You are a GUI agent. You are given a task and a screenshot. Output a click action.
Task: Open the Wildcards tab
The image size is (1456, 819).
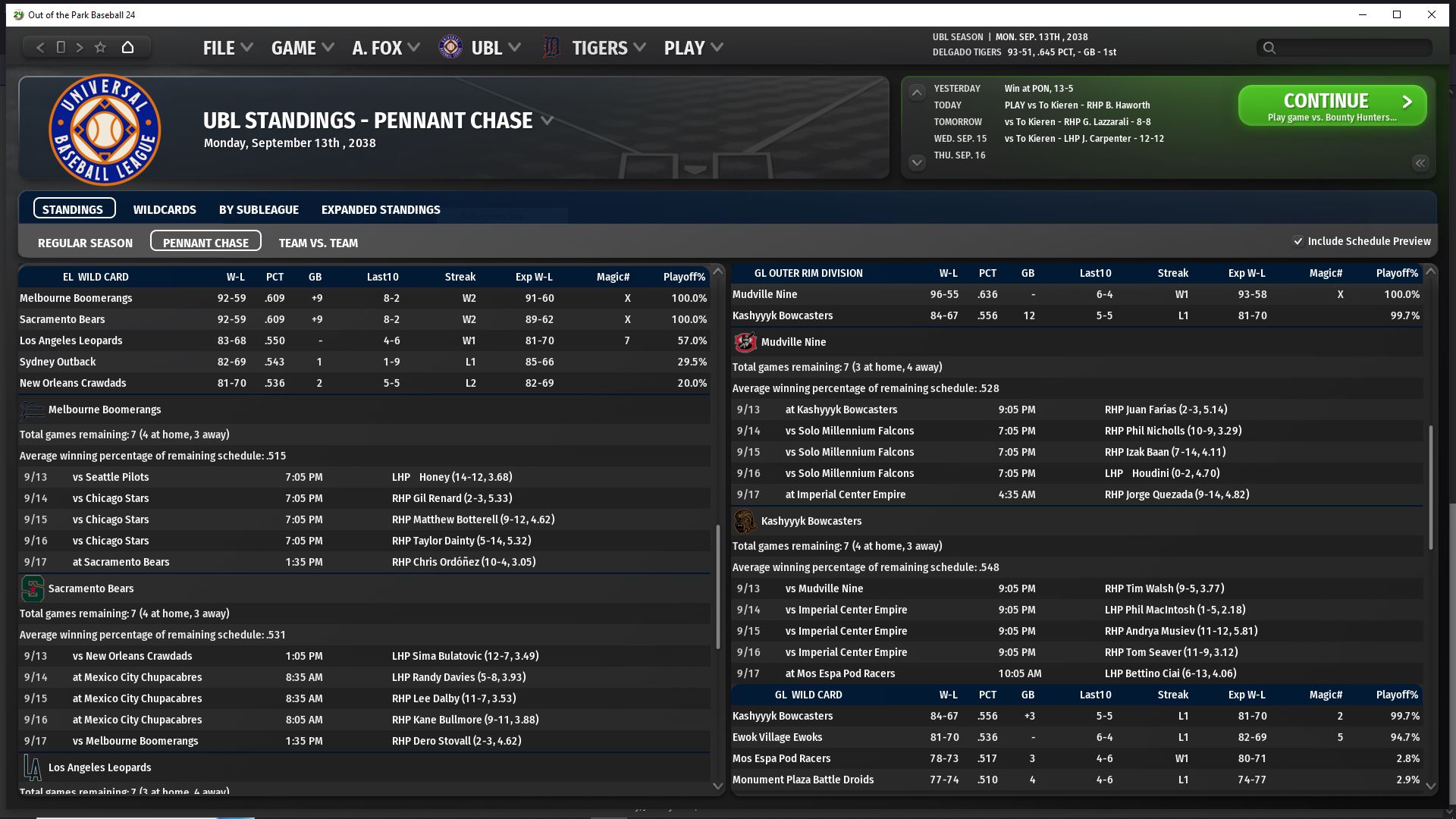(165, 209)
